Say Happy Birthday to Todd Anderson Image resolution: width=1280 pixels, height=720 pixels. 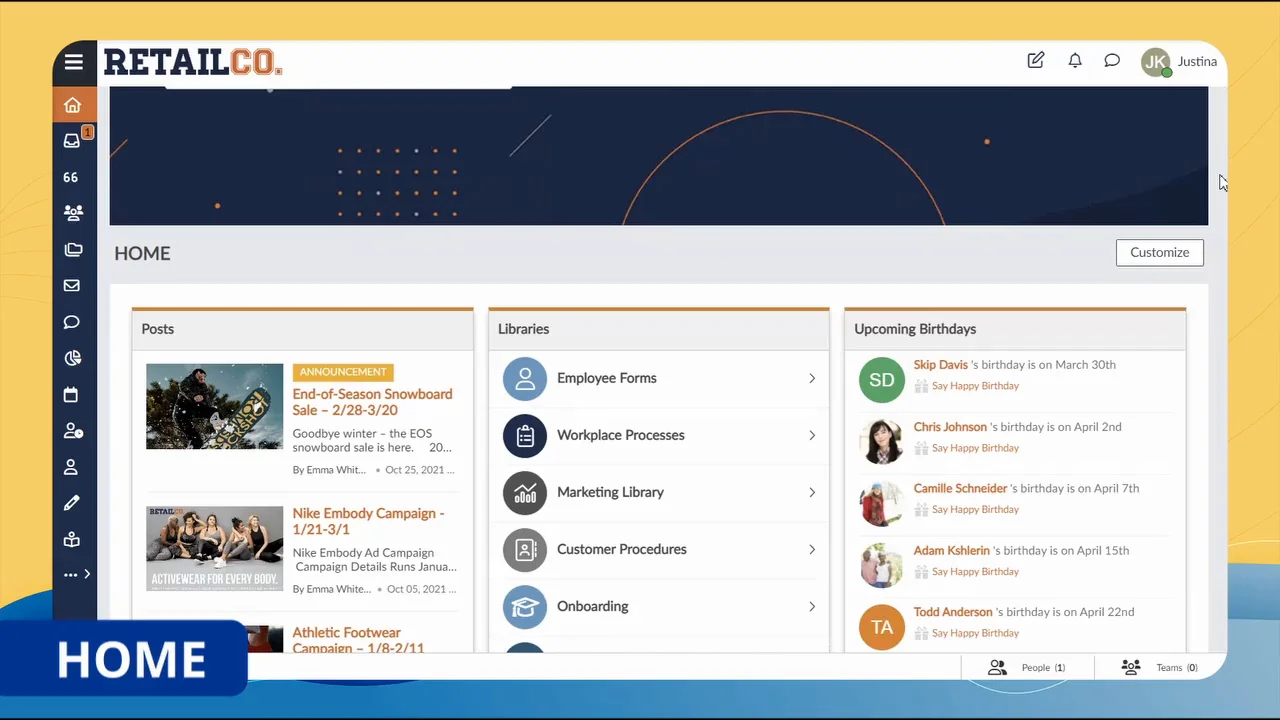tap(975, 633)
